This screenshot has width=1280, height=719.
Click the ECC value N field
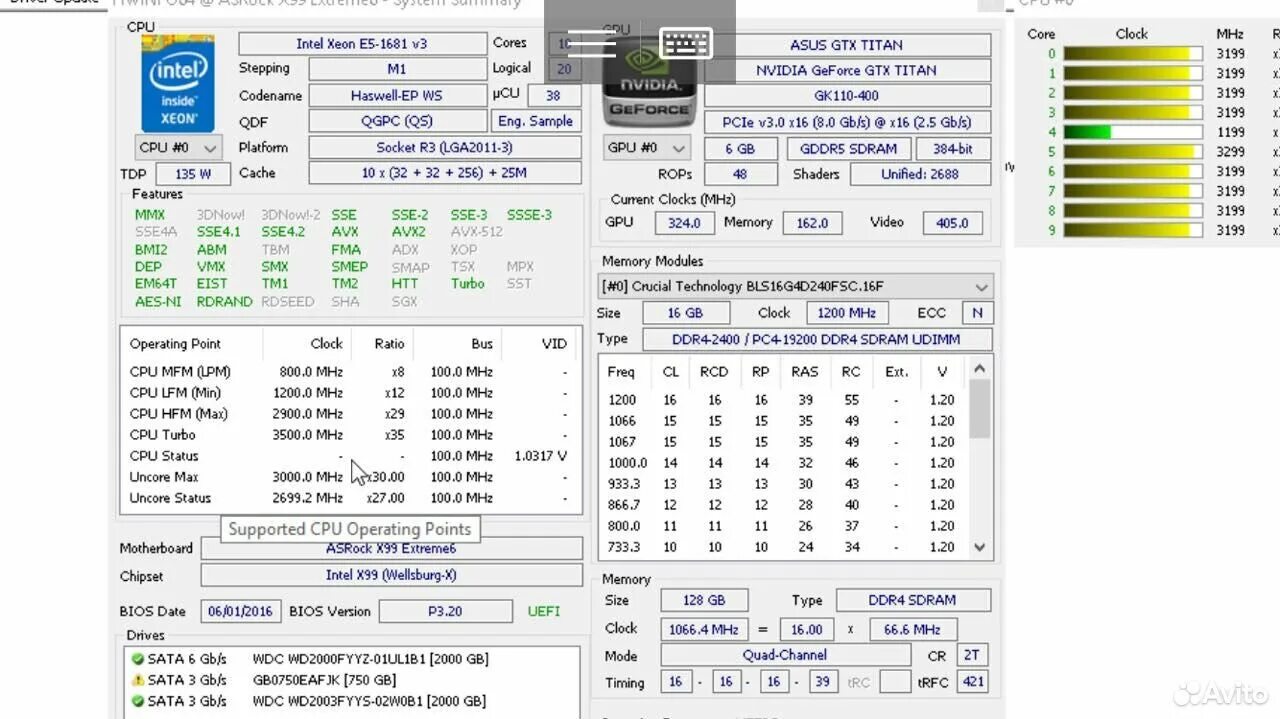tap(977, 313)
